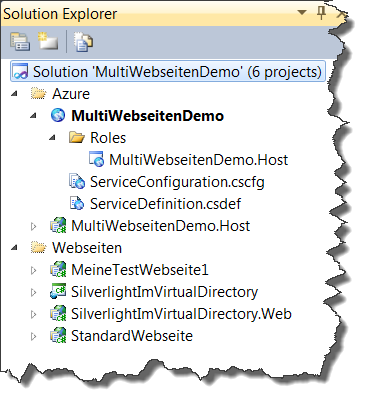This screenshot has height=408, width=370.
Task: Click the StandardWebseite project icon
Action: [58, 336]
